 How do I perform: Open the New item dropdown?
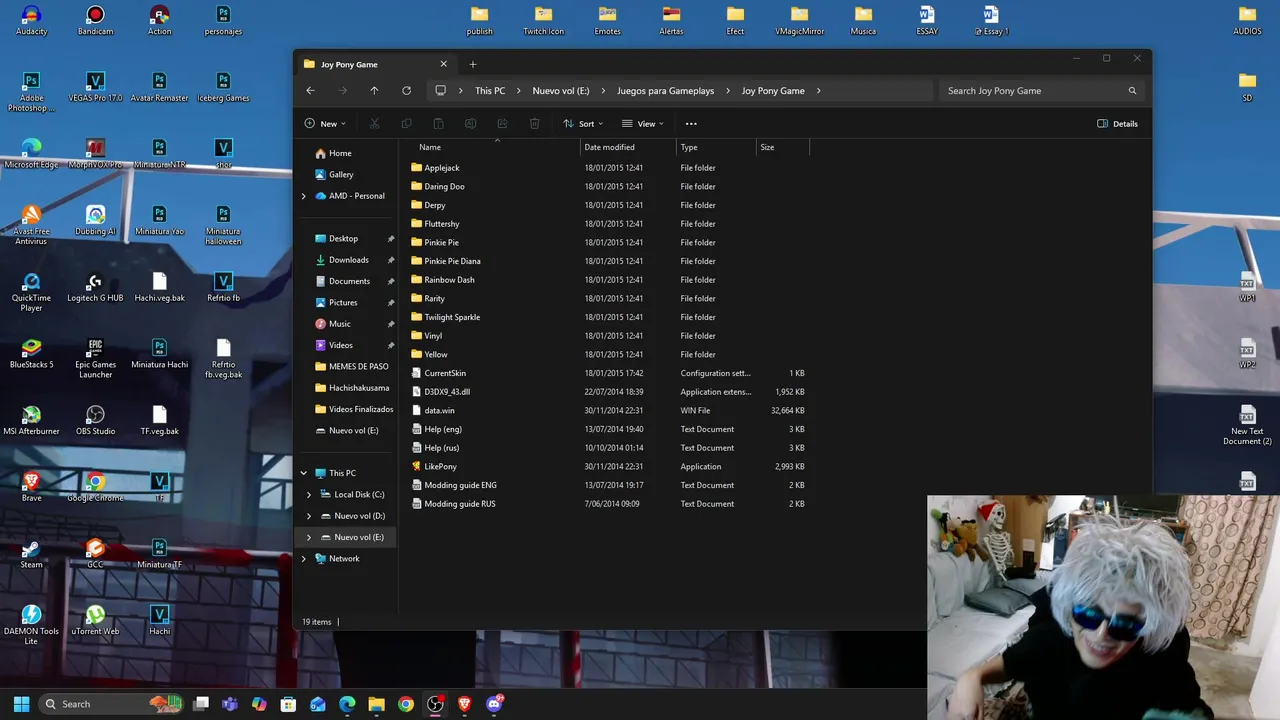pos(326,124)
